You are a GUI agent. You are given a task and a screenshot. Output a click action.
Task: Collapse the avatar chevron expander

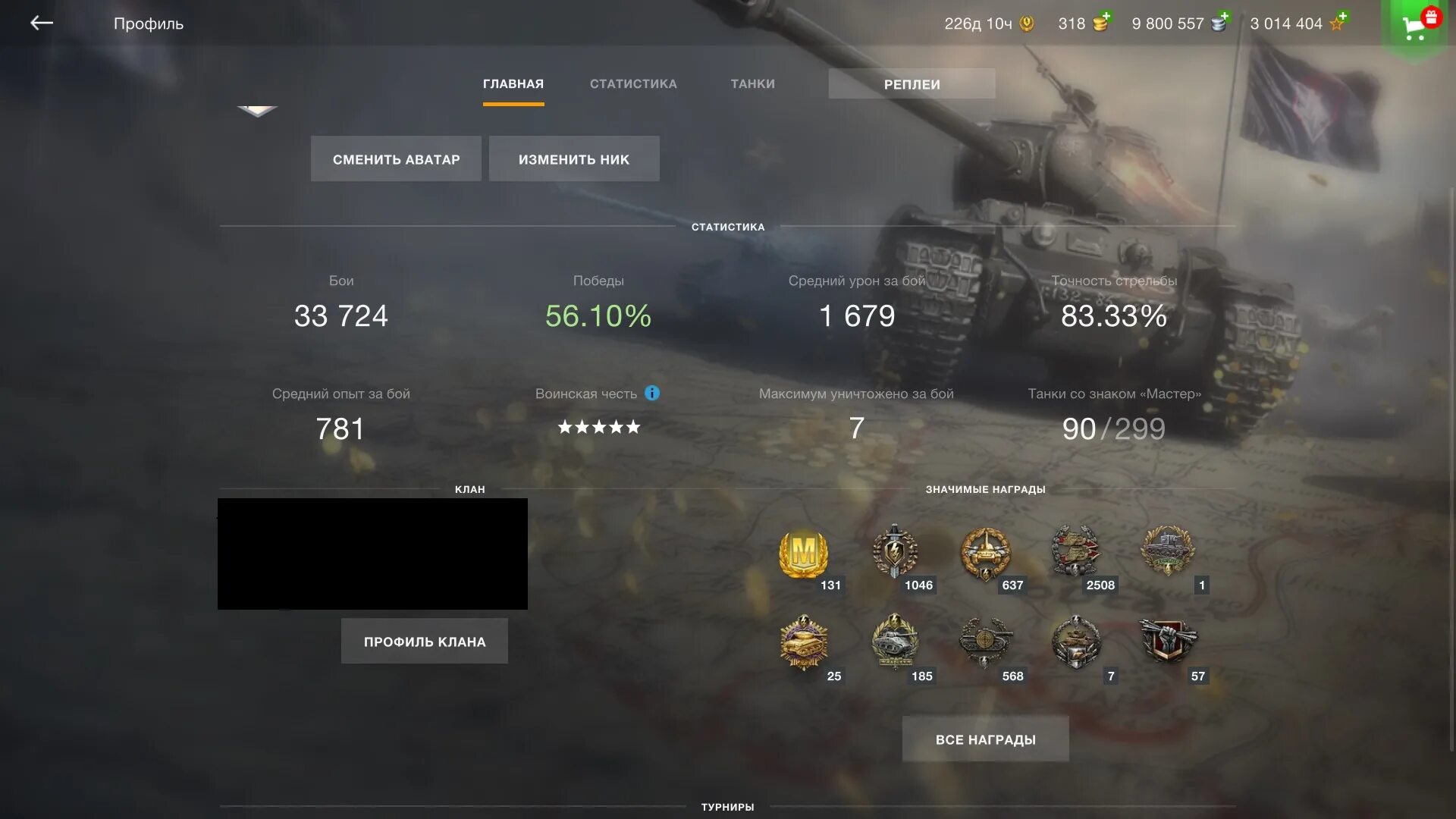coord(258,111)
